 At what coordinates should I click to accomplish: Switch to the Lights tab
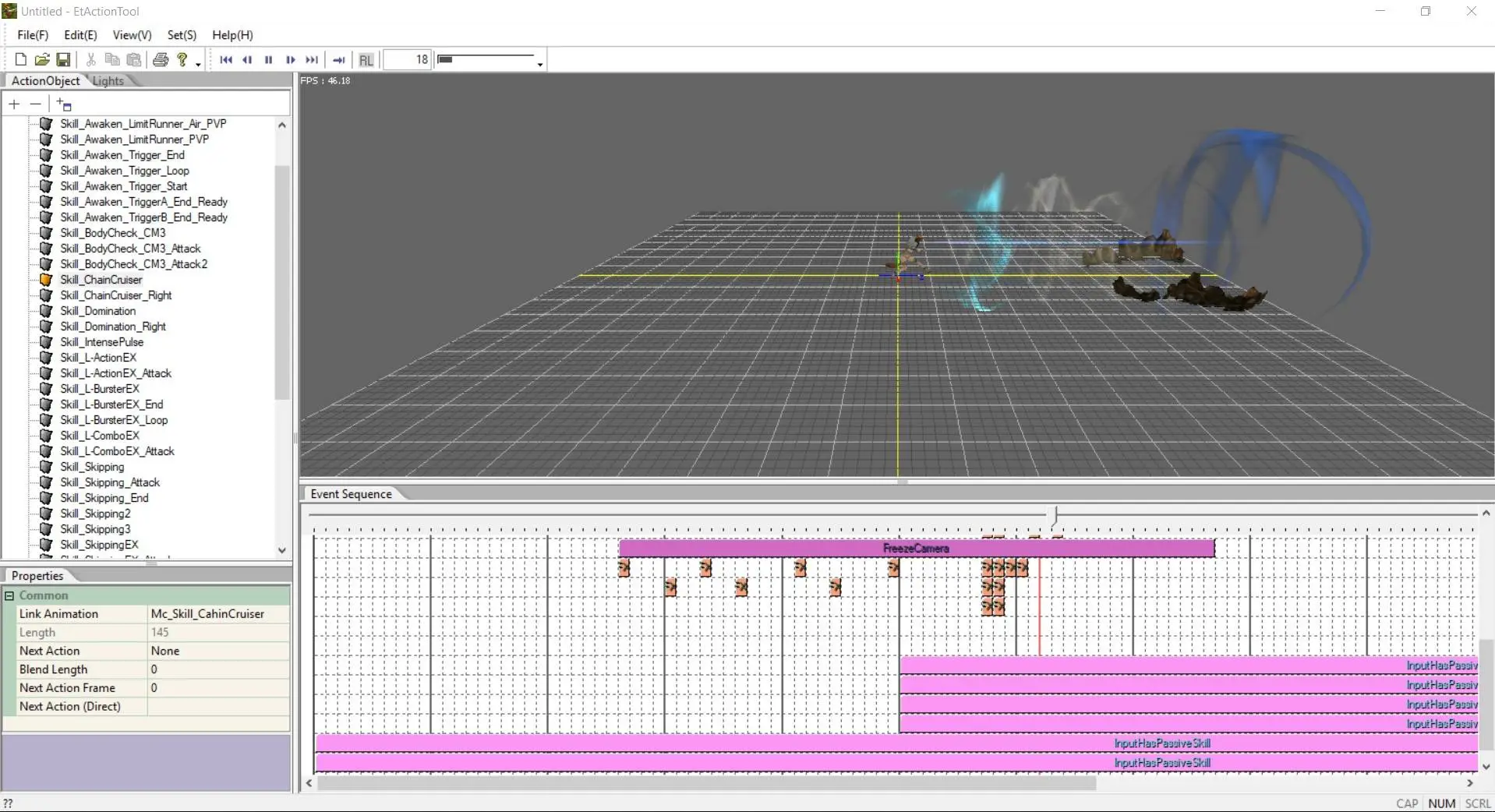click(x=108, y=81)
